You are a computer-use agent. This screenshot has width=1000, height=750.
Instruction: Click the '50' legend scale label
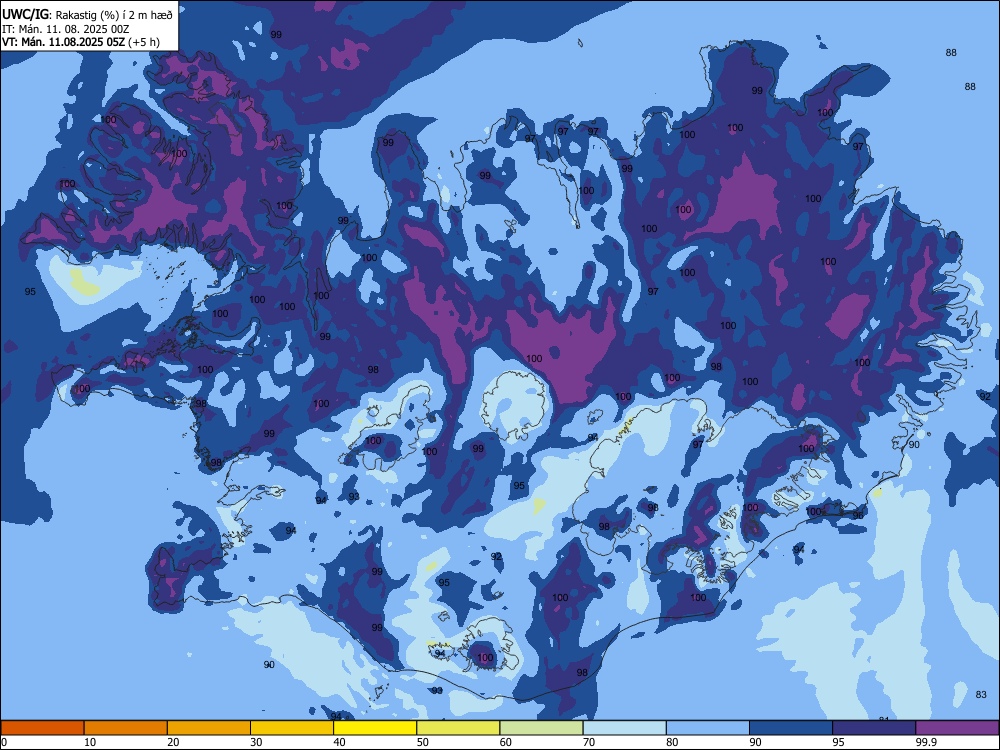tap(423, 742)
